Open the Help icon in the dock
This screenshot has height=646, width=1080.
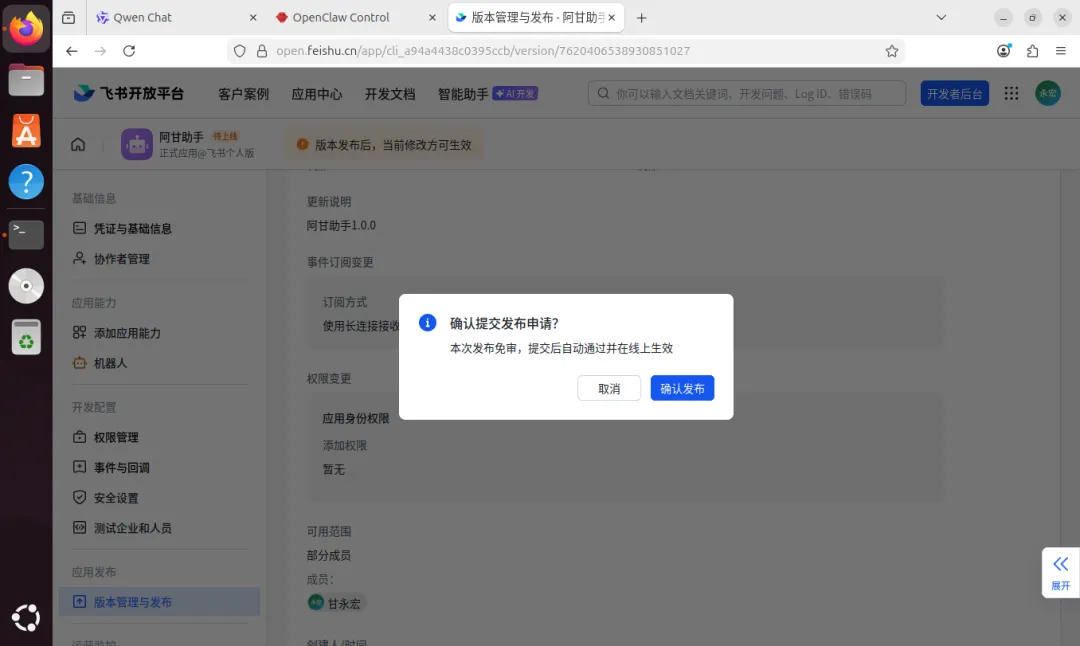coord(26,182)
